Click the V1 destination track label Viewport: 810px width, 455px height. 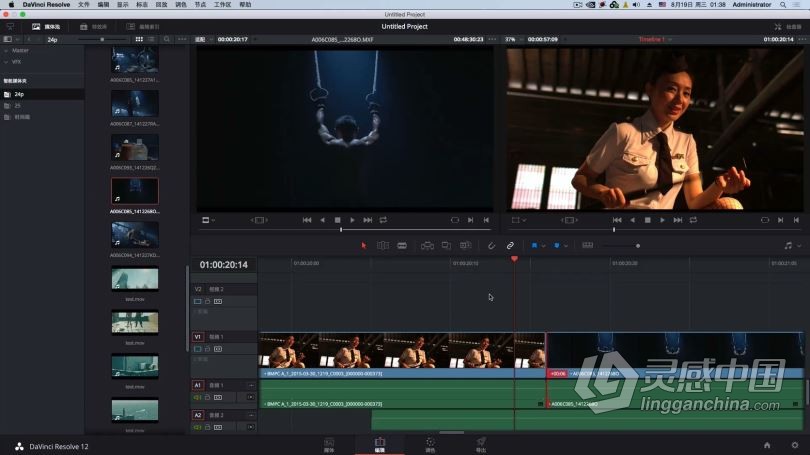click(198, 337)
